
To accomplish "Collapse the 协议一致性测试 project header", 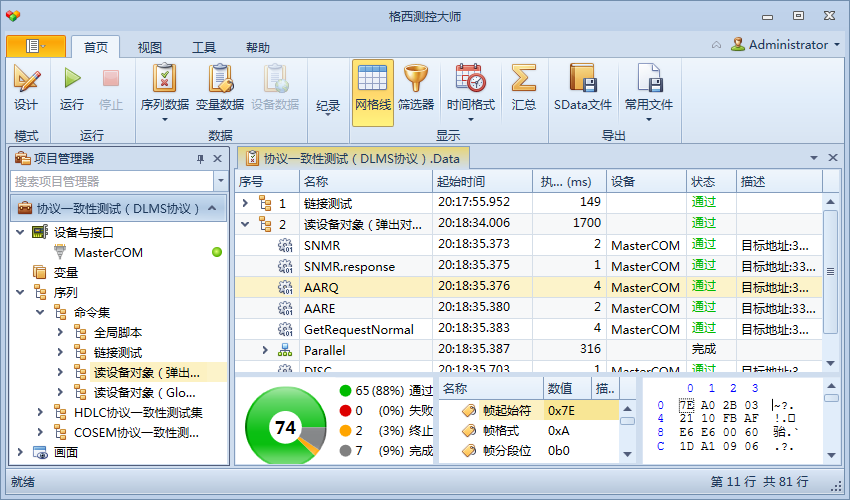I will (212, 208).
